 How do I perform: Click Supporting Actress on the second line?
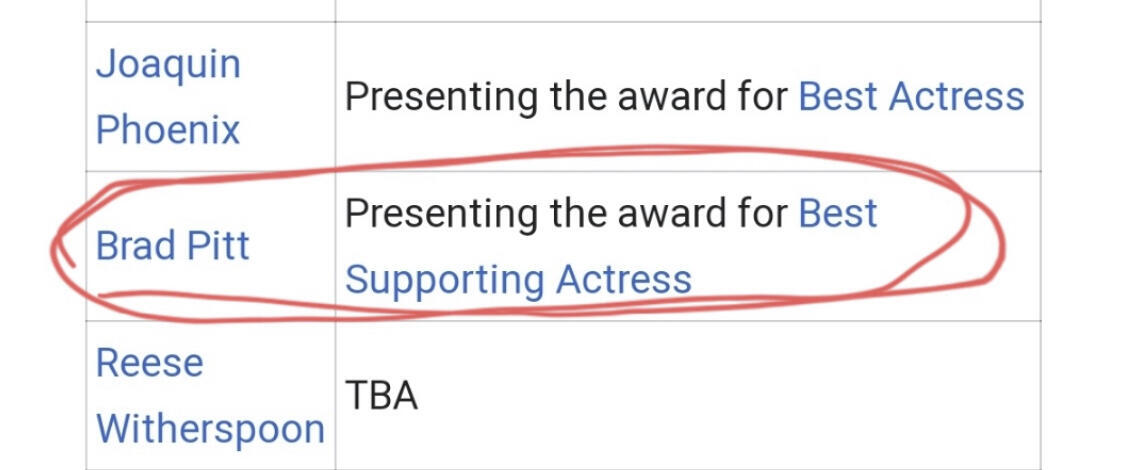tap(518, 280)
